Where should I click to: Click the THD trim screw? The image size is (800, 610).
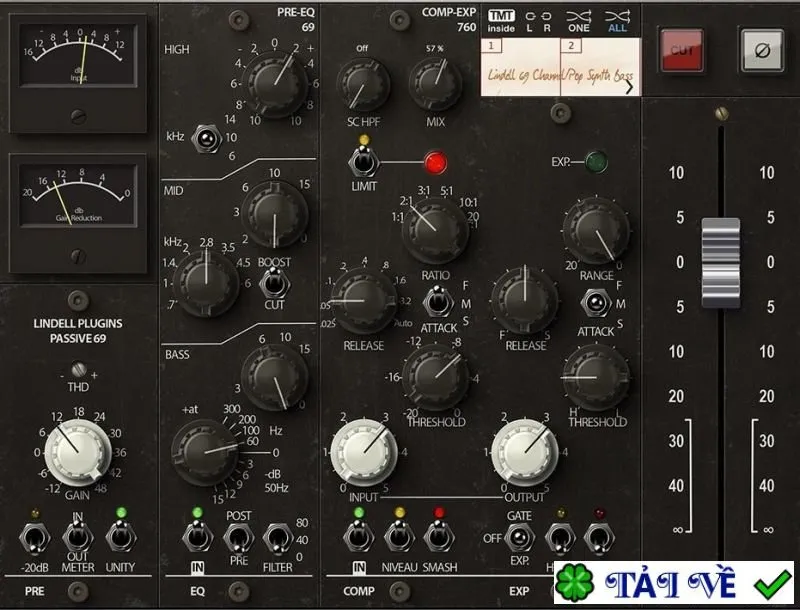[x=78, y=369]
